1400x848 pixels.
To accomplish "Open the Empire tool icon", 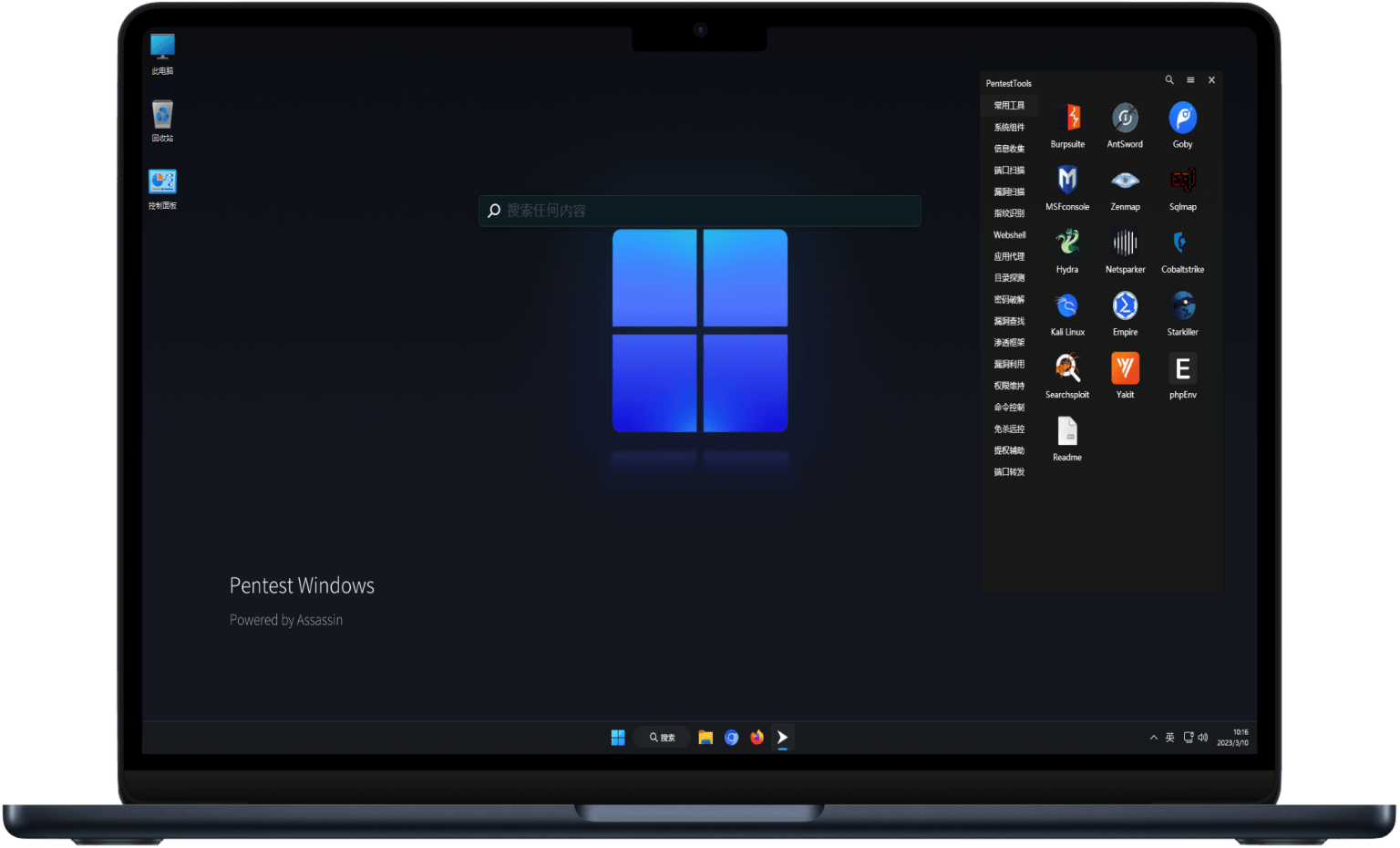I will [x=1125, y=305].
